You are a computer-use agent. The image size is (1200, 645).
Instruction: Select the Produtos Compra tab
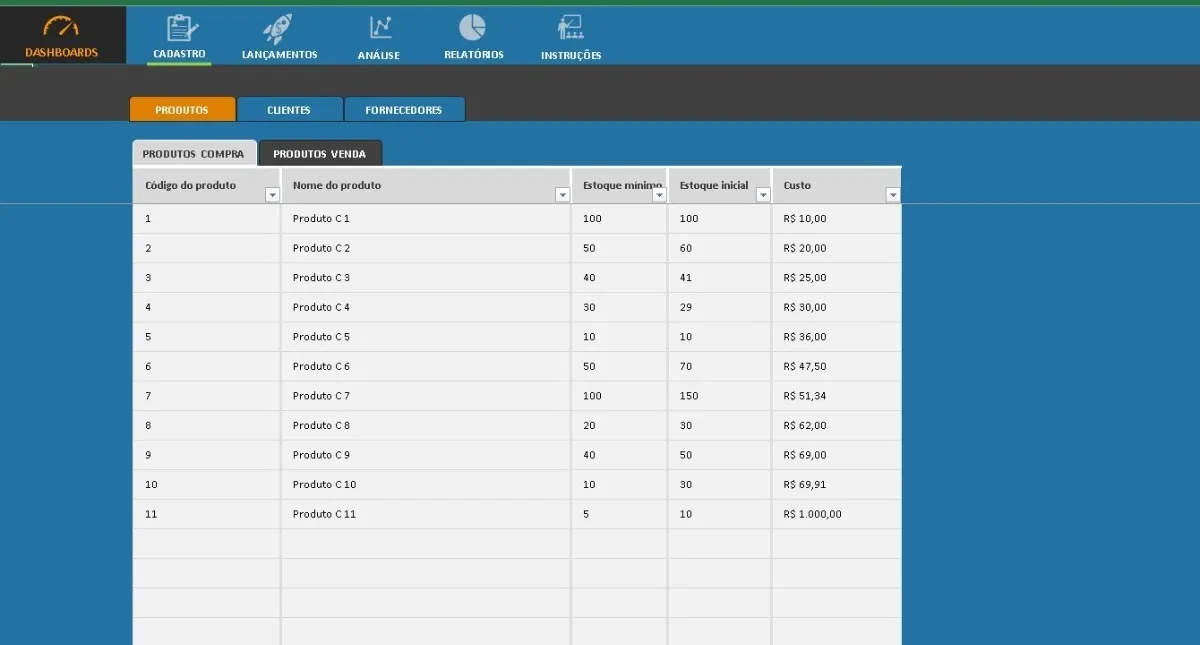[194, 154]
